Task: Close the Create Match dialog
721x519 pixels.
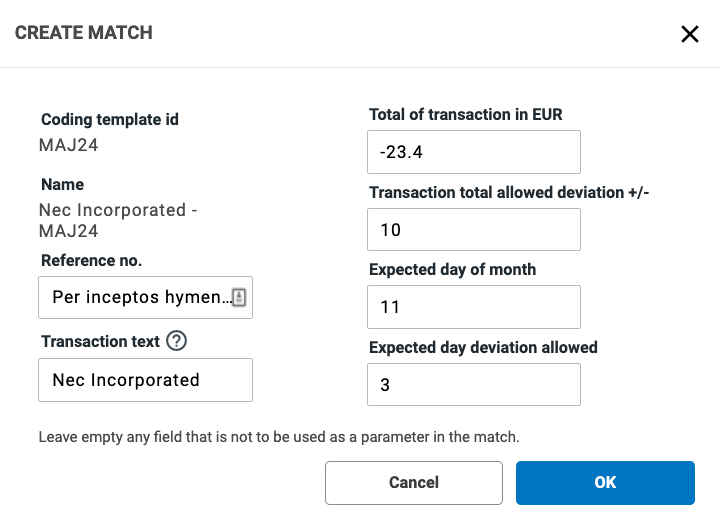Action: click(x=689, y=34)
